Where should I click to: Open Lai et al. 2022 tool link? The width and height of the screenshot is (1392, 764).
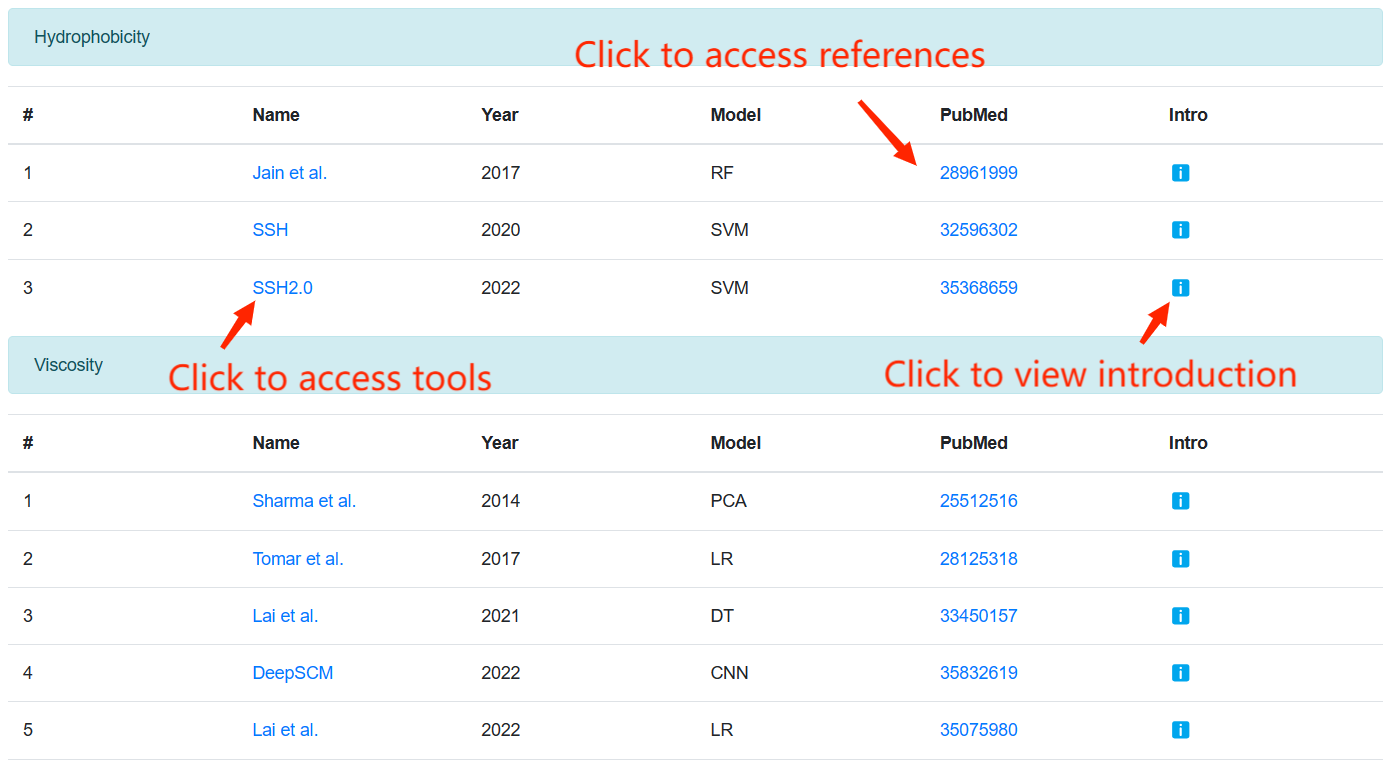click(285, 730)
